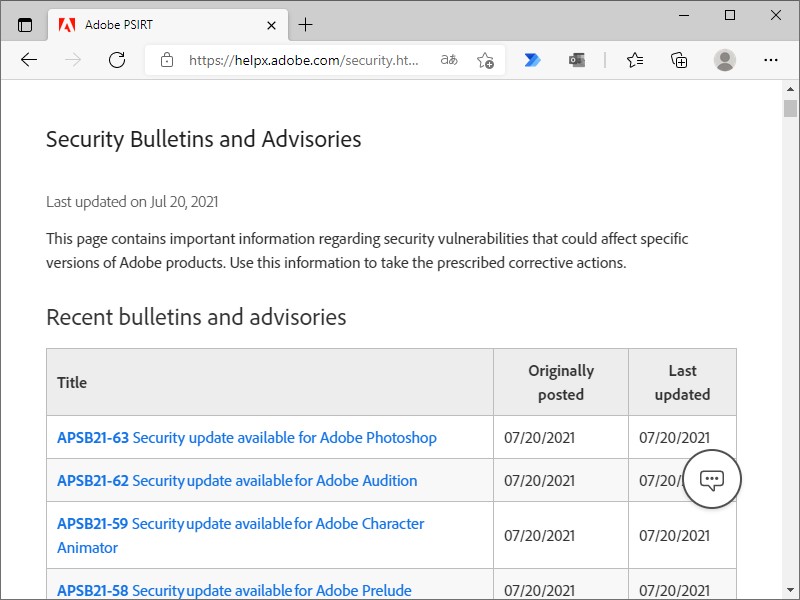Open the Power Automate toolbar icon
Image resolution: width=800 pixels, height=600 pixels.
coord(533,60)
